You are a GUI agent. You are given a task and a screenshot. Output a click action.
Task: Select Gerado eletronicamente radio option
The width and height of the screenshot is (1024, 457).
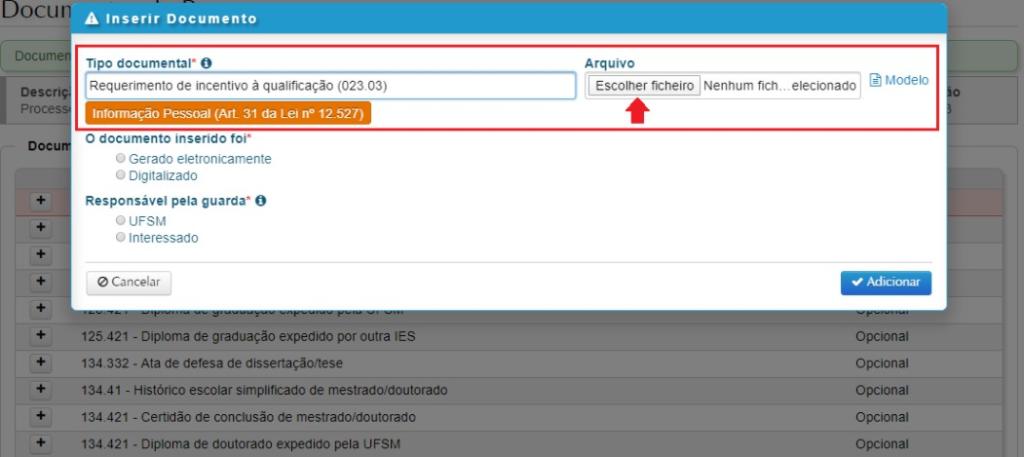point(121,159)
